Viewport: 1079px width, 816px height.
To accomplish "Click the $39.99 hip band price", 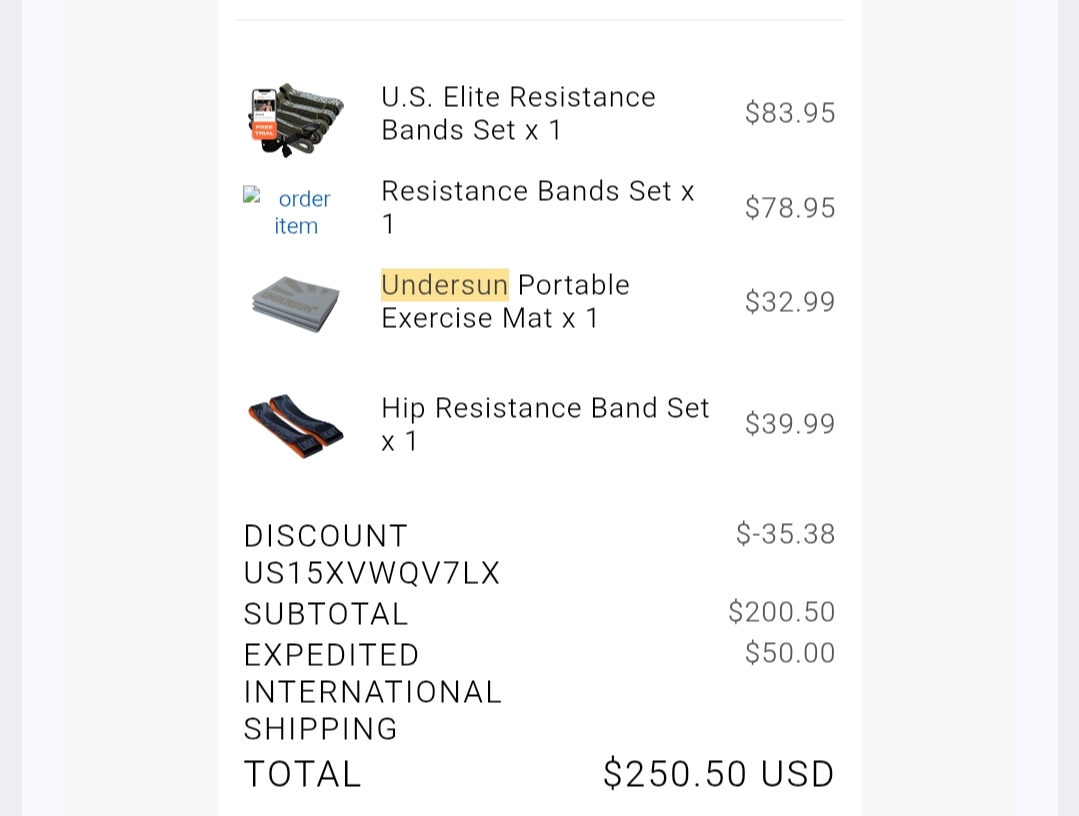I will click(790, 424).
